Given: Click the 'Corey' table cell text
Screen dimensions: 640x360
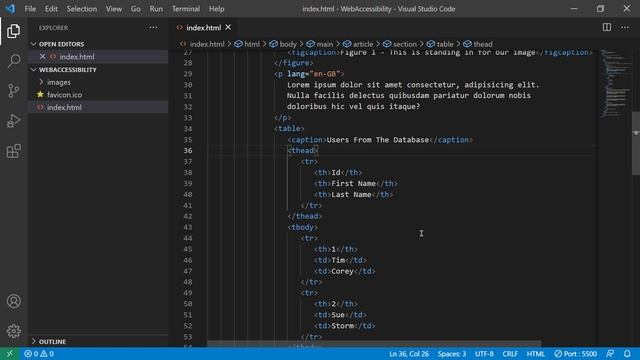Looking at the screenshot, I should 342,271.
